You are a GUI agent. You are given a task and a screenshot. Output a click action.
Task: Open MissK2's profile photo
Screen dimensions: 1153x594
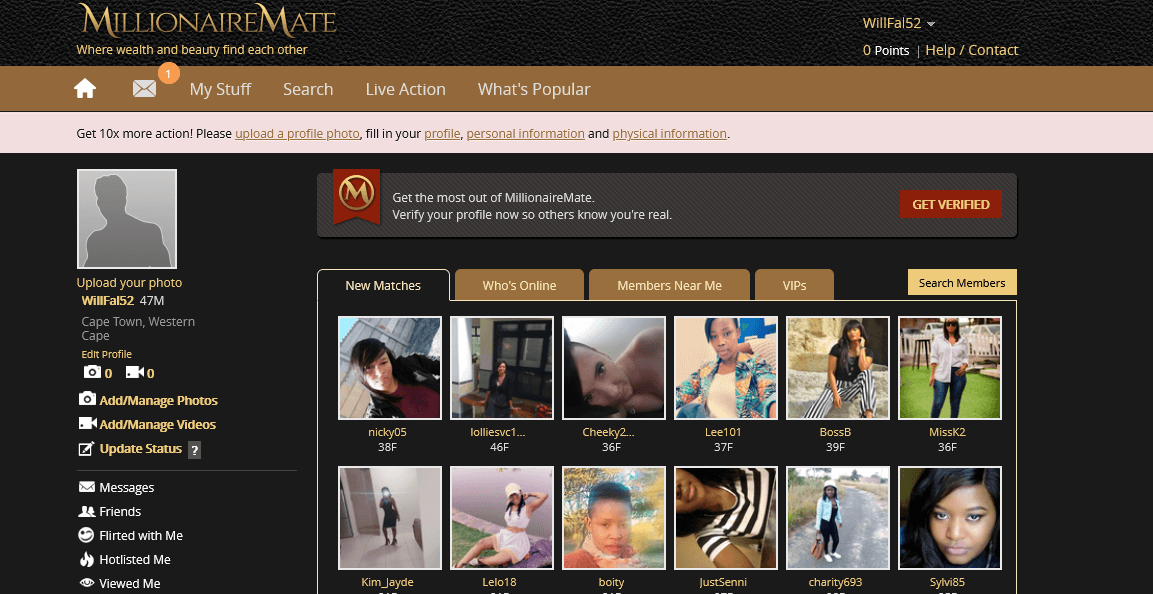pos(950,368)
